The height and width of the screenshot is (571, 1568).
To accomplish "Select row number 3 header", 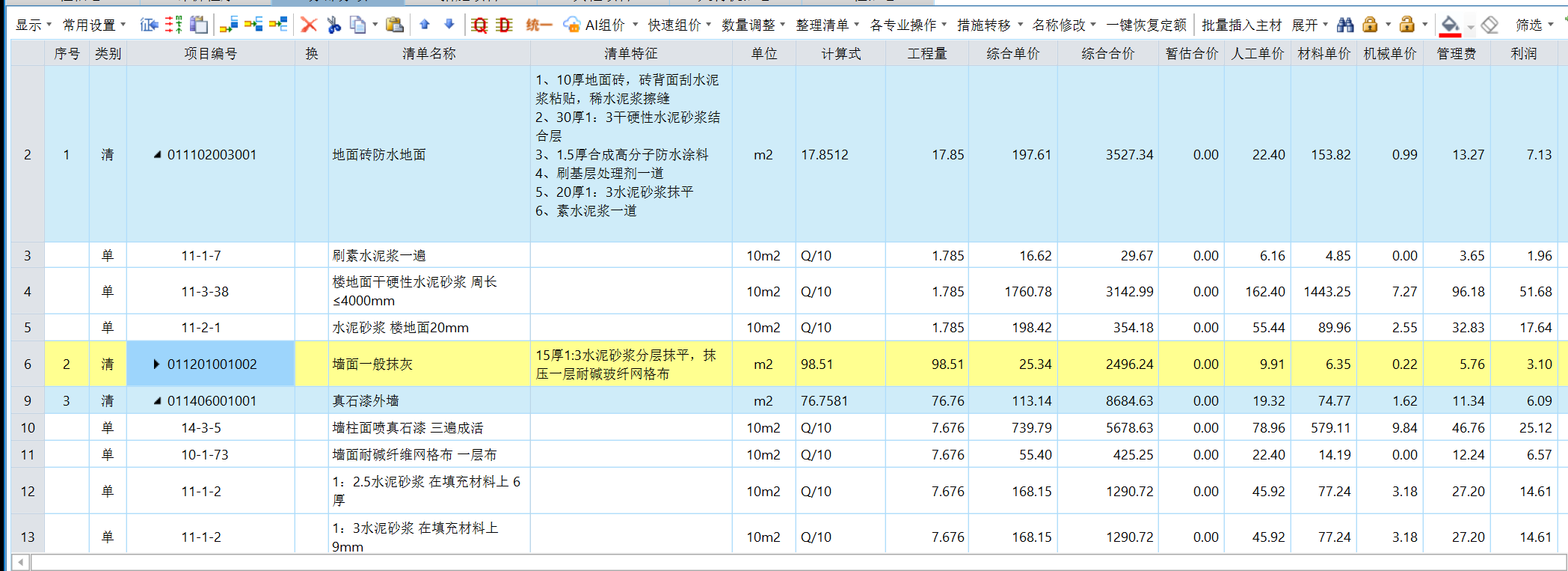I will point(28,255).
